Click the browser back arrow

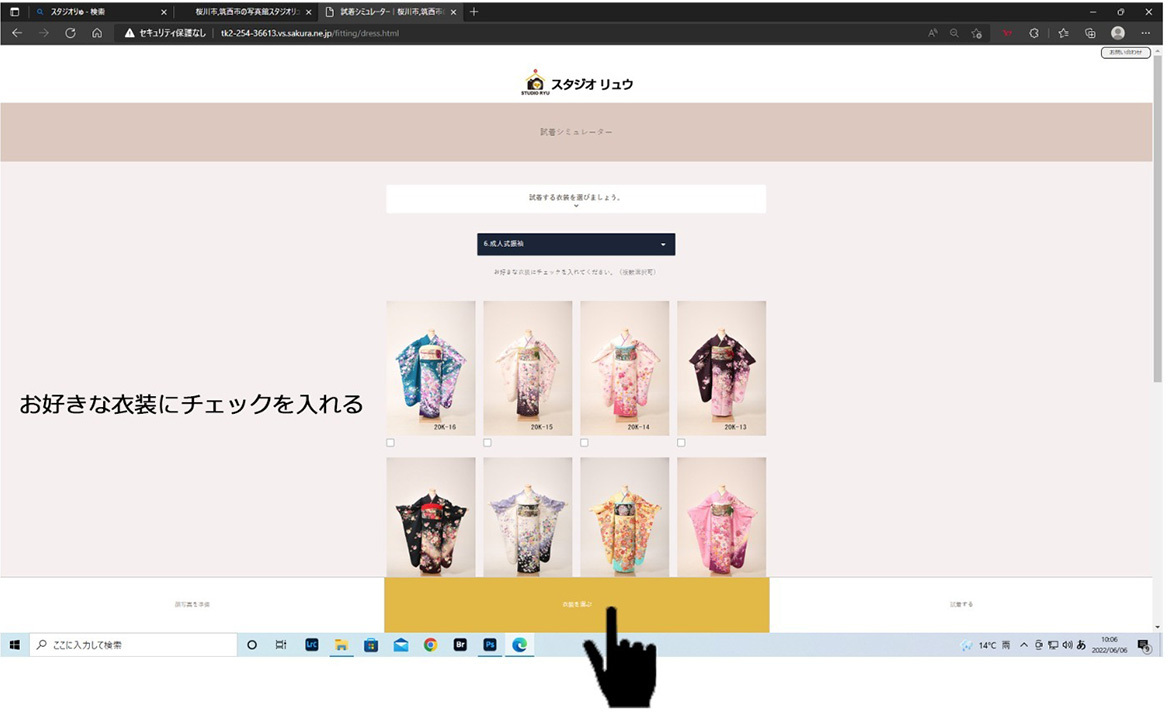17,33
